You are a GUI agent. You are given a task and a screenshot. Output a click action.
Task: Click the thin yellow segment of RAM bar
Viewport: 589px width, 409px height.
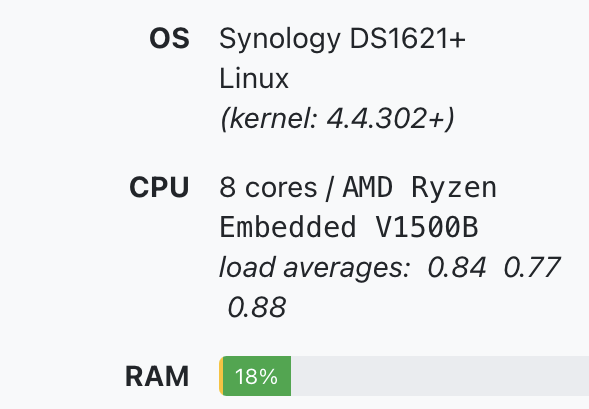pos(221,376)
